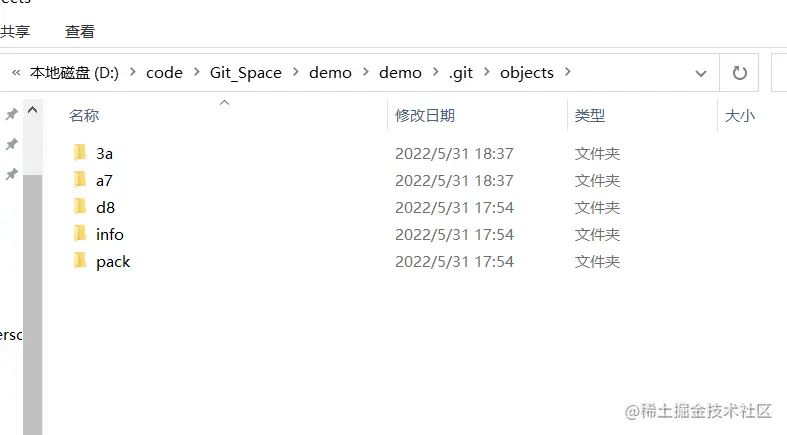Screen dimensions: 787x435
Task: Click the sidebar vertical scrollbar thumb
Action: [33, 300]
